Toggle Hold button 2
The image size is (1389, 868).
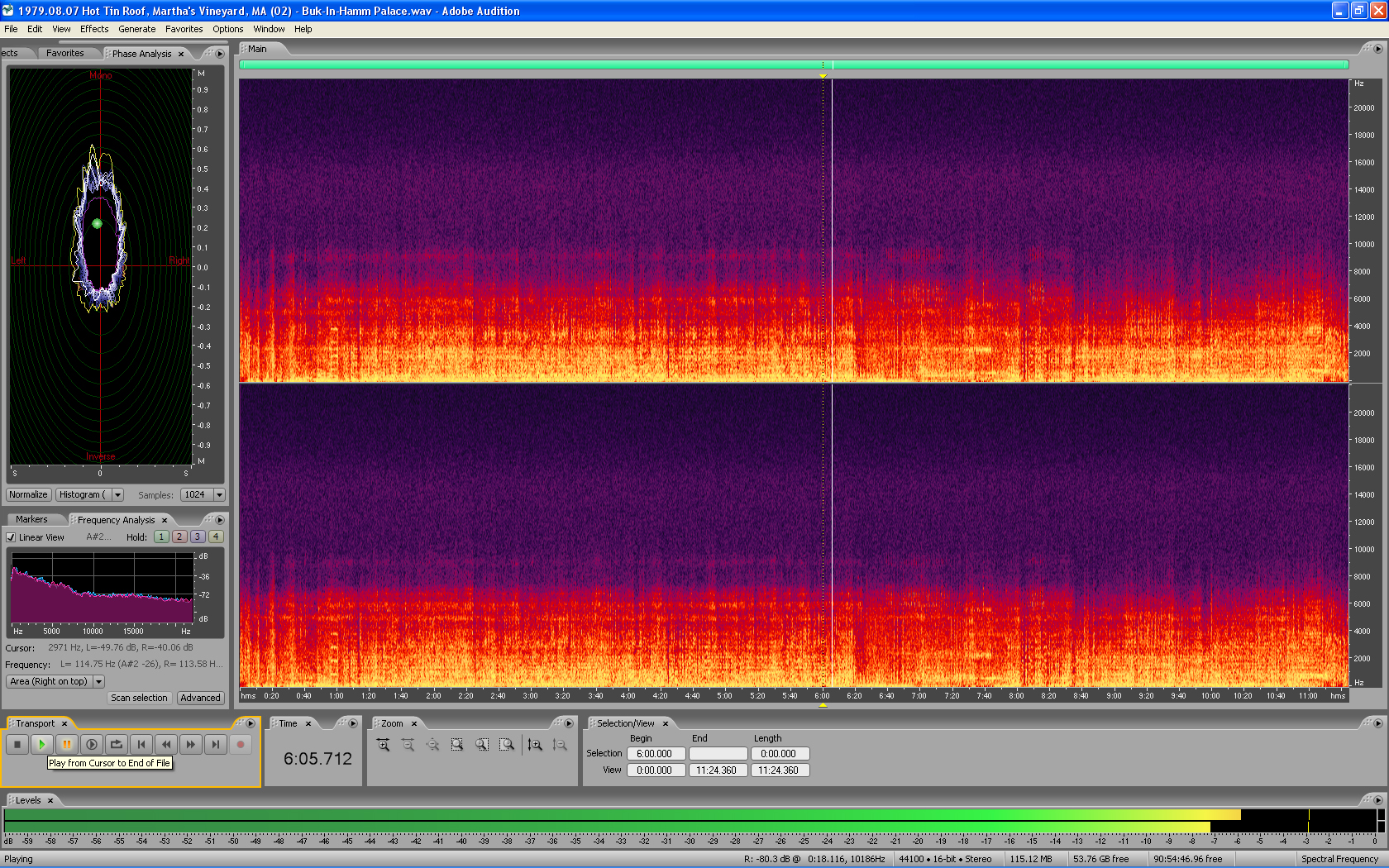coord(179,537)
